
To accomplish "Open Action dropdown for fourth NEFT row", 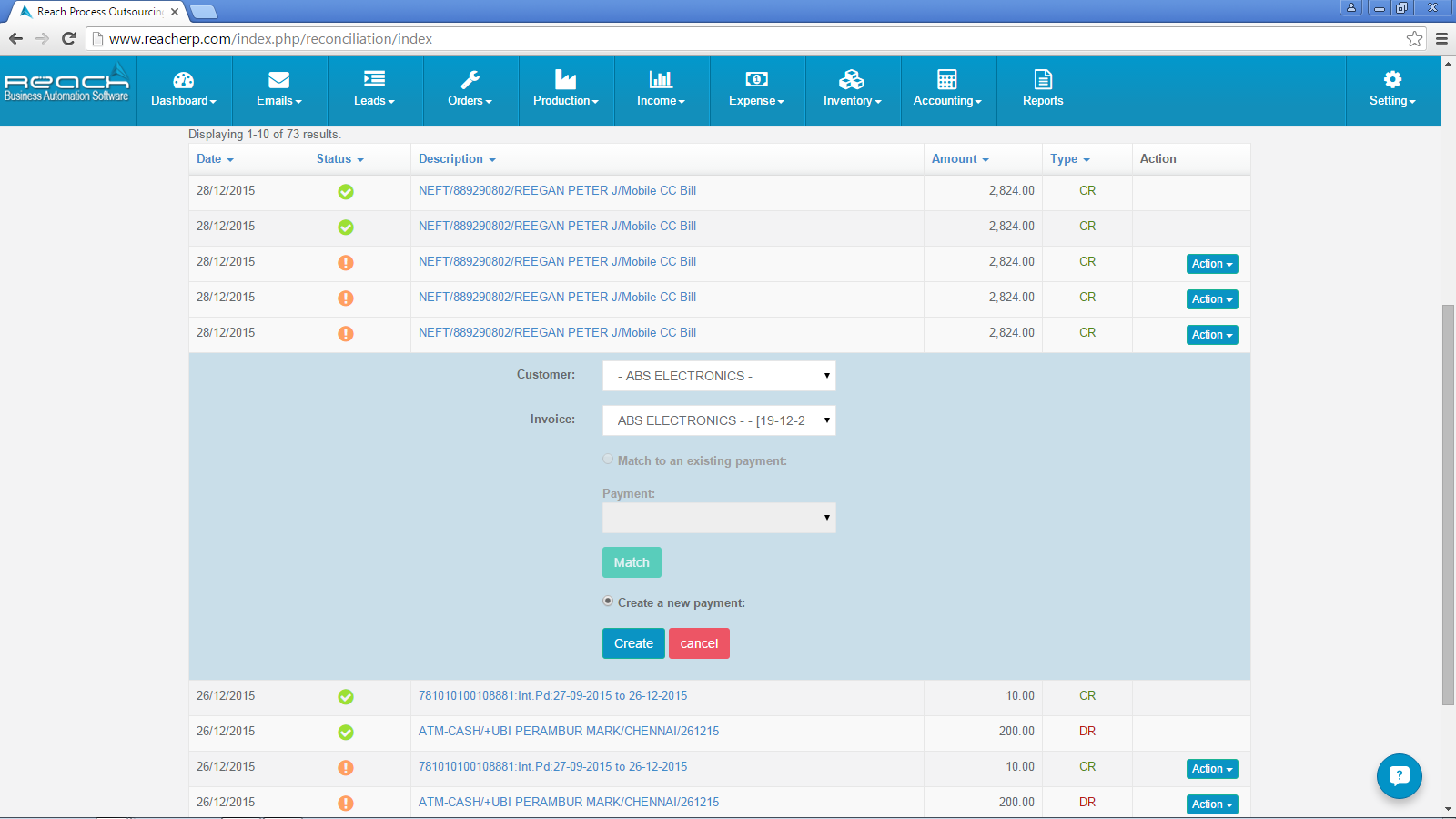I will [1212, 299].
